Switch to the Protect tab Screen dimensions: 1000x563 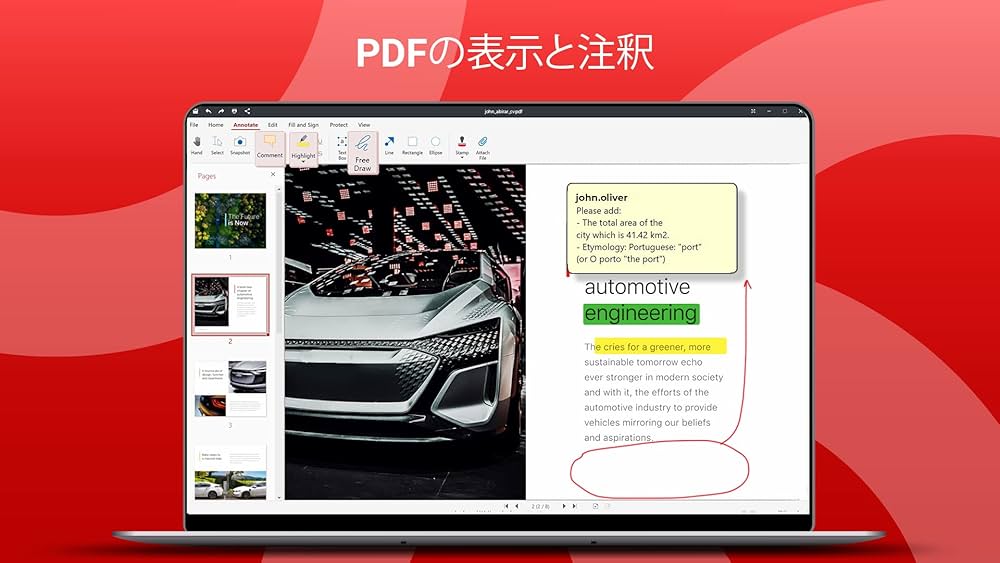point(339,125)
